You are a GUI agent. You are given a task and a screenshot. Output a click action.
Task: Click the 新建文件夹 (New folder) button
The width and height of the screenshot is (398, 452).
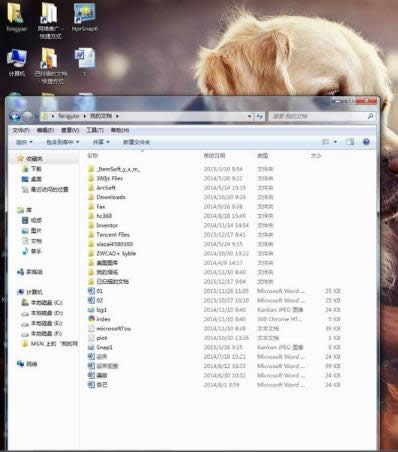click(136, 142)
